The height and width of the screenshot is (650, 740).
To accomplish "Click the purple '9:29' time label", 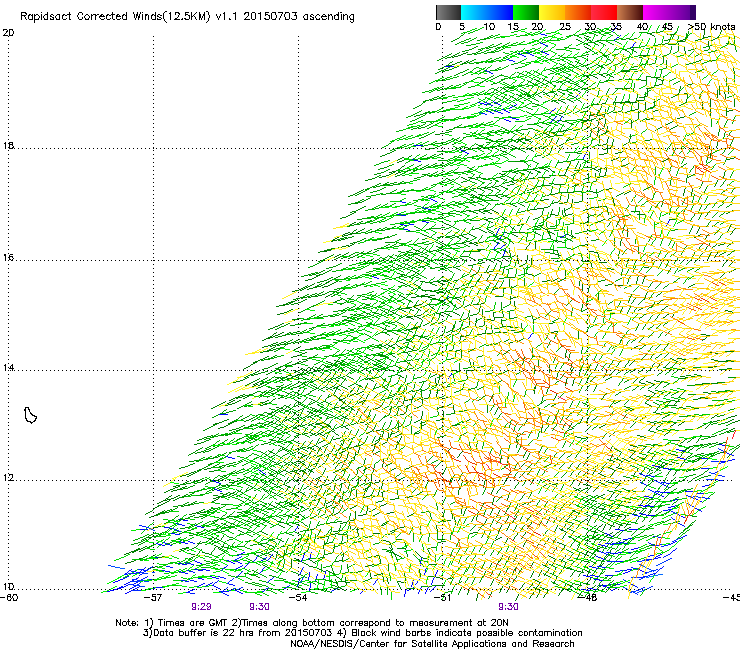I will (x=202, y=607).
